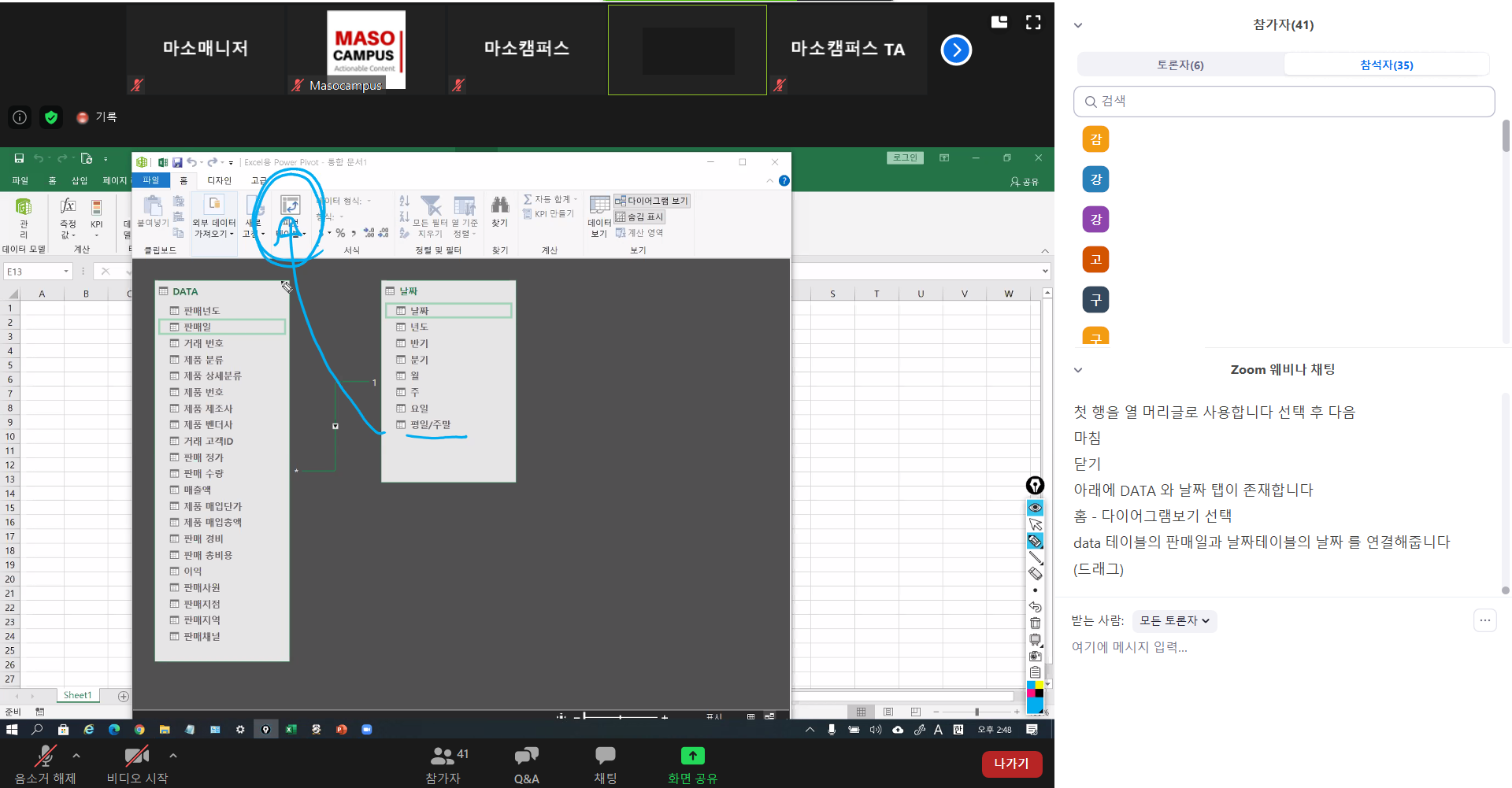Screen dimensions: 1512x788
Task: Toggle the eye visibility icon in annotation toolbar
Action: pos(1036,508)
